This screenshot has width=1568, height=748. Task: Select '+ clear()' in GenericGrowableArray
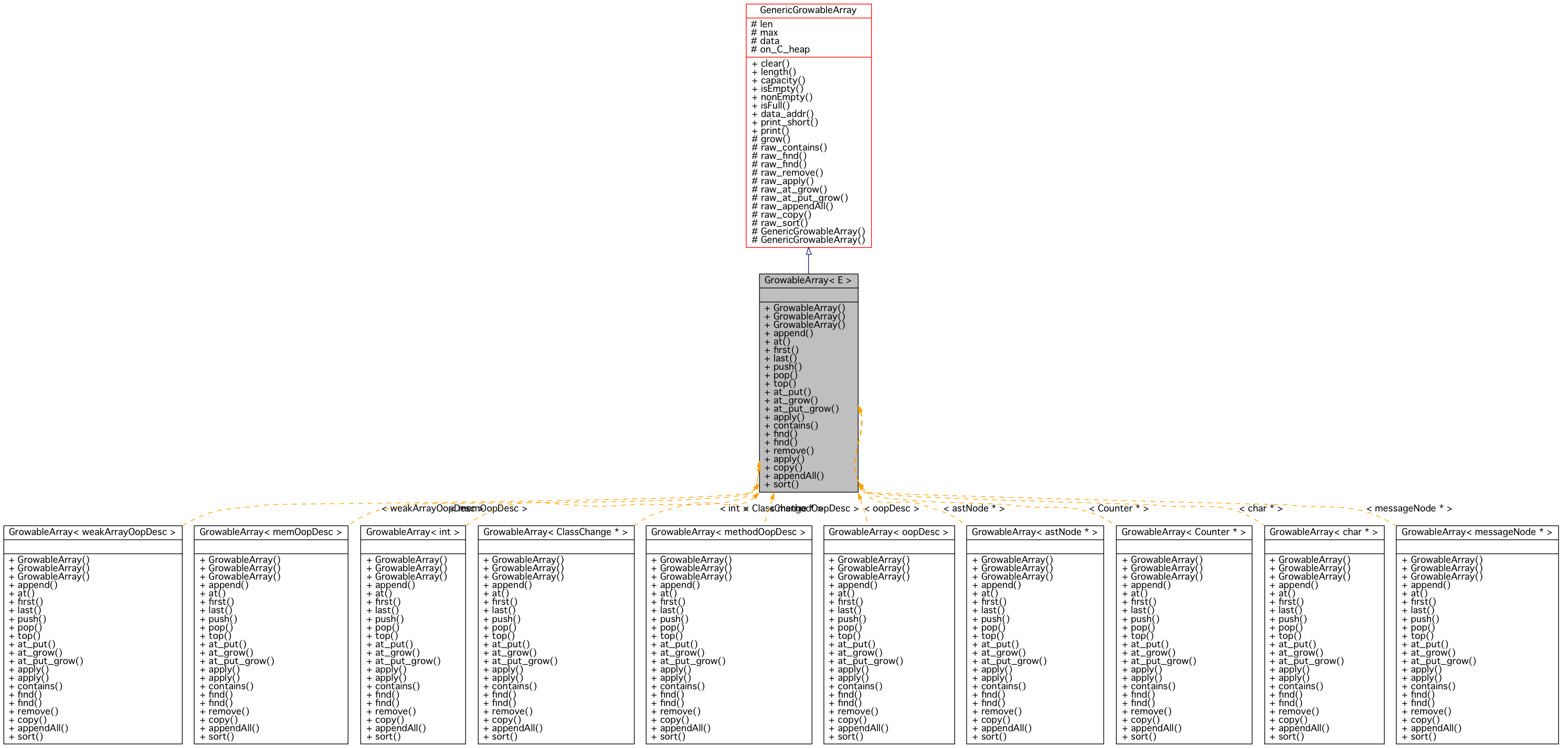(770, 64)
